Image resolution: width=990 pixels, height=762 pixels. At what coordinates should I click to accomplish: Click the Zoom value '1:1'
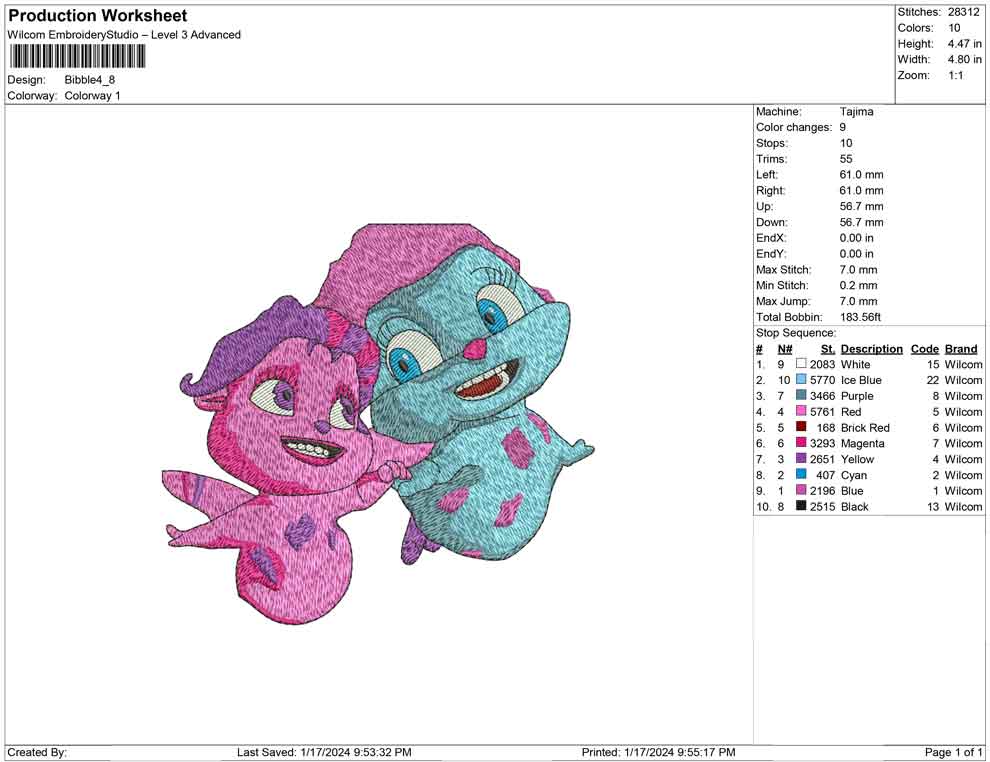[x=956, y=75]
